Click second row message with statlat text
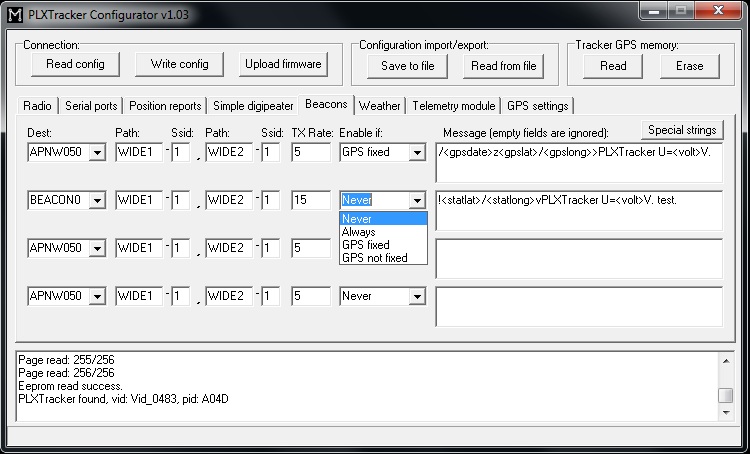 pos(579,210)
